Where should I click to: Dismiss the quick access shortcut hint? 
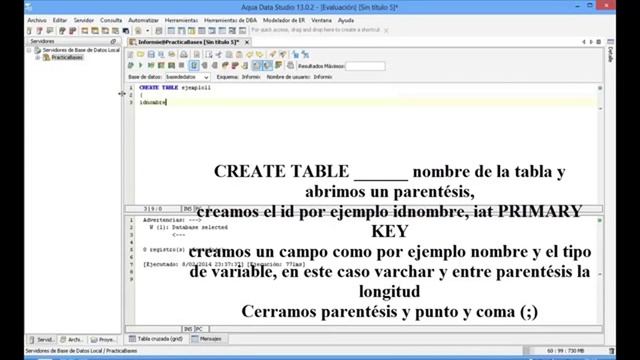386,30
